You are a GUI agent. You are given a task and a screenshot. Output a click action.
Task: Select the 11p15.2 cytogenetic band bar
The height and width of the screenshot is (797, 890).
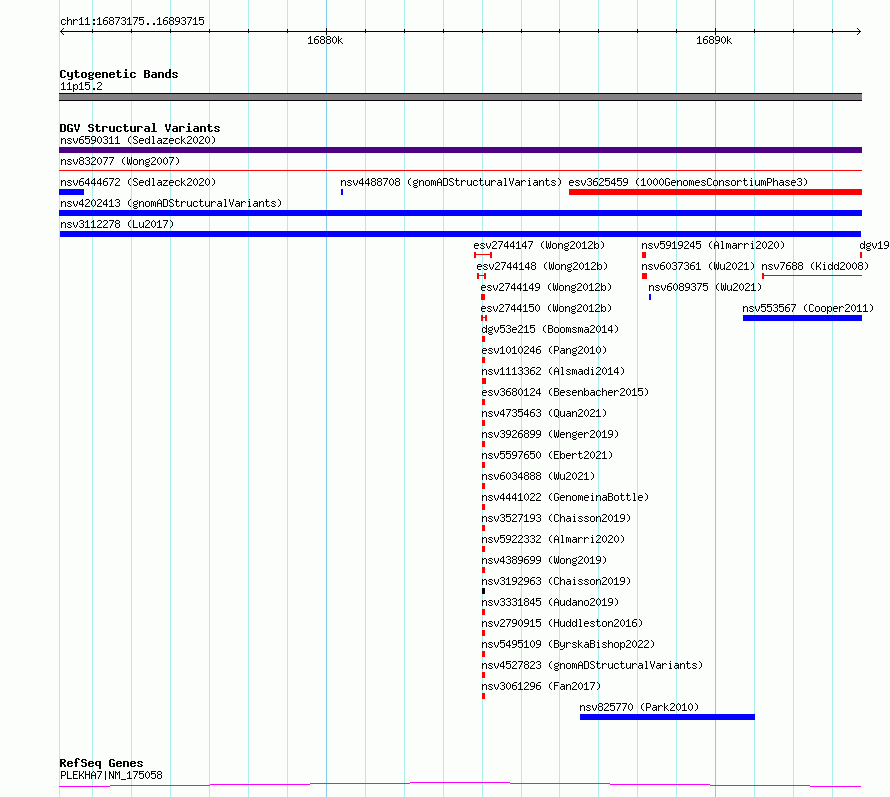pyautogui.click(x=460, y=97)
